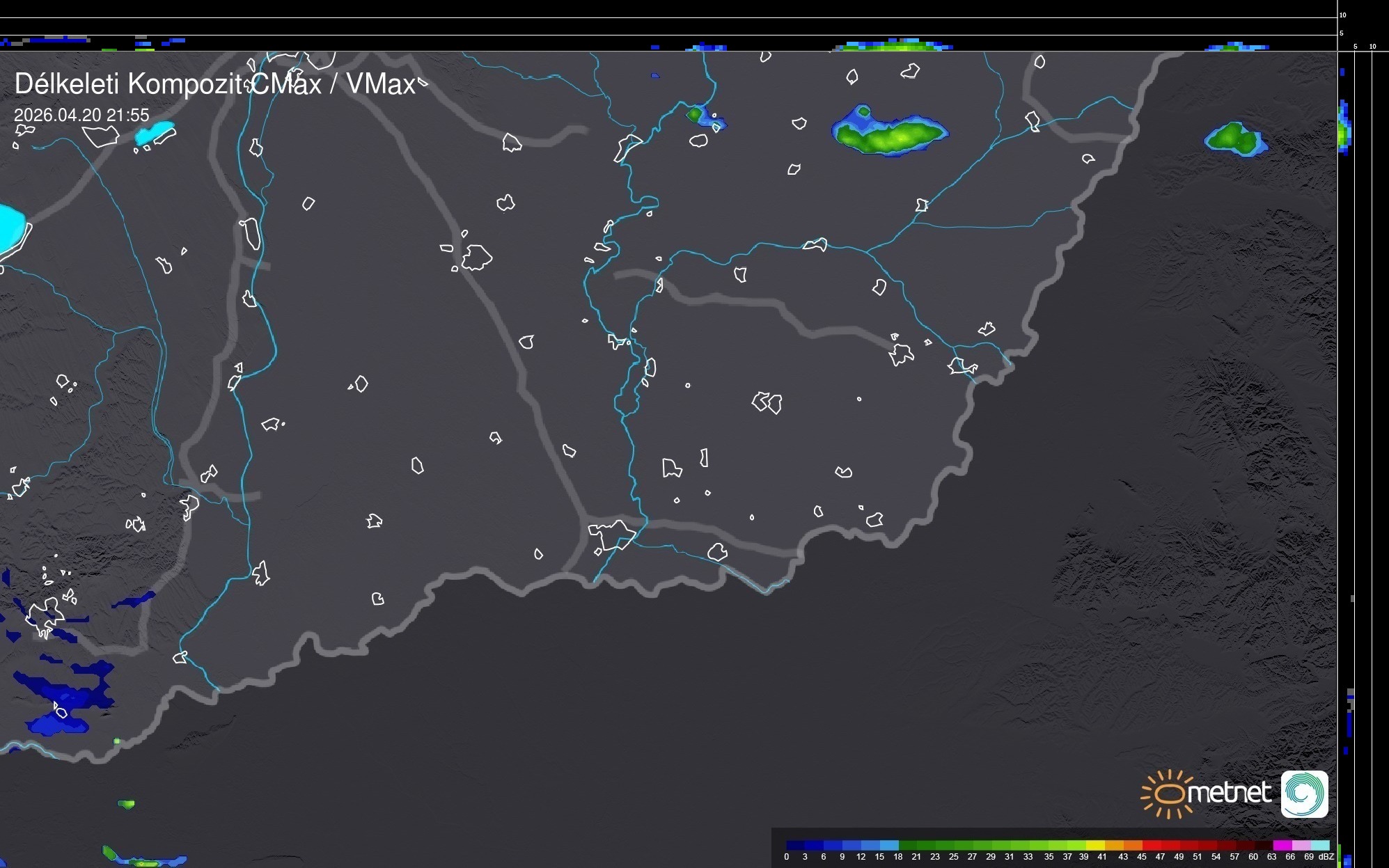Image resolution: width=1389 pixels, height=868 pixels.
Task: Click the teal spiral swirl logo icon
Action: click(1304, 794)
